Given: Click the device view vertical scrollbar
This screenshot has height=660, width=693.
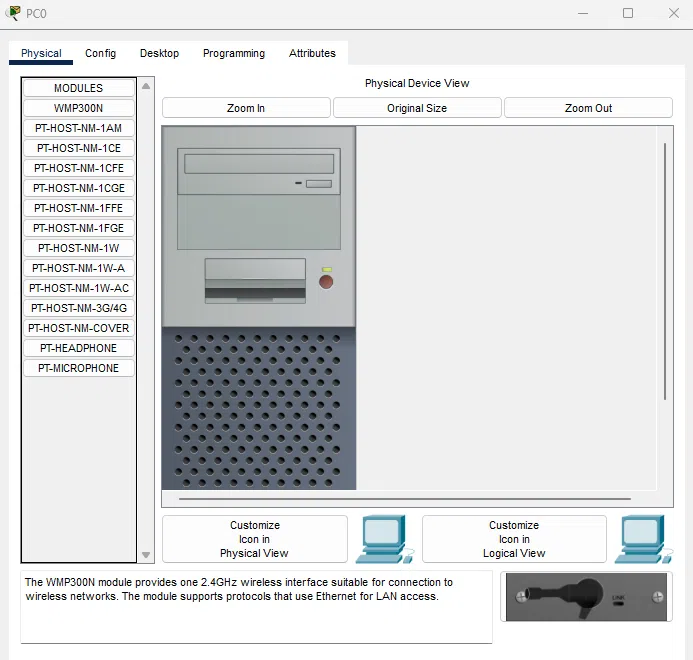Looking at the screenshot, I should (665, 270).
